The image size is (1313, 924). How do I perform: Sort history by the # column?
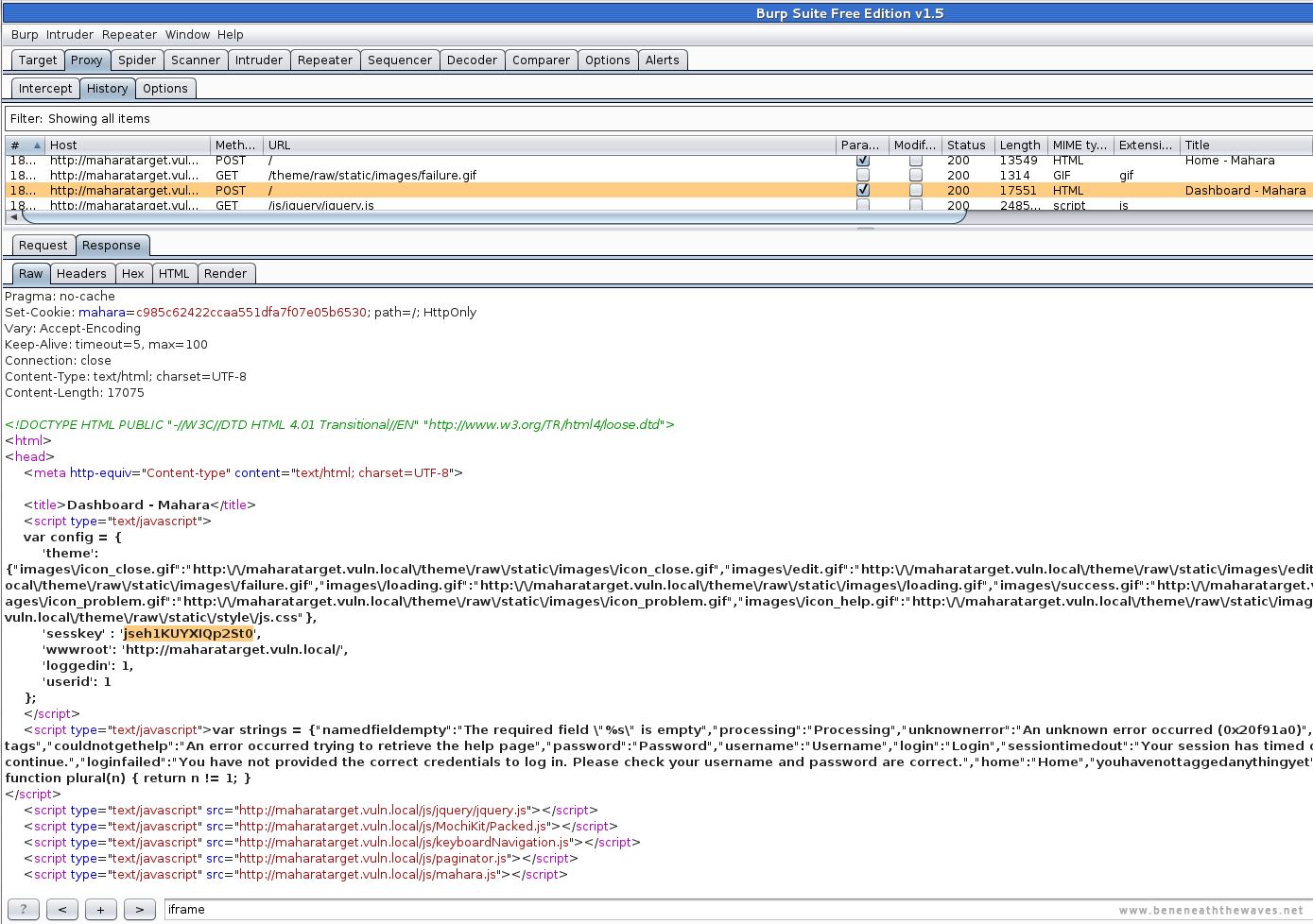coord(26,145)
